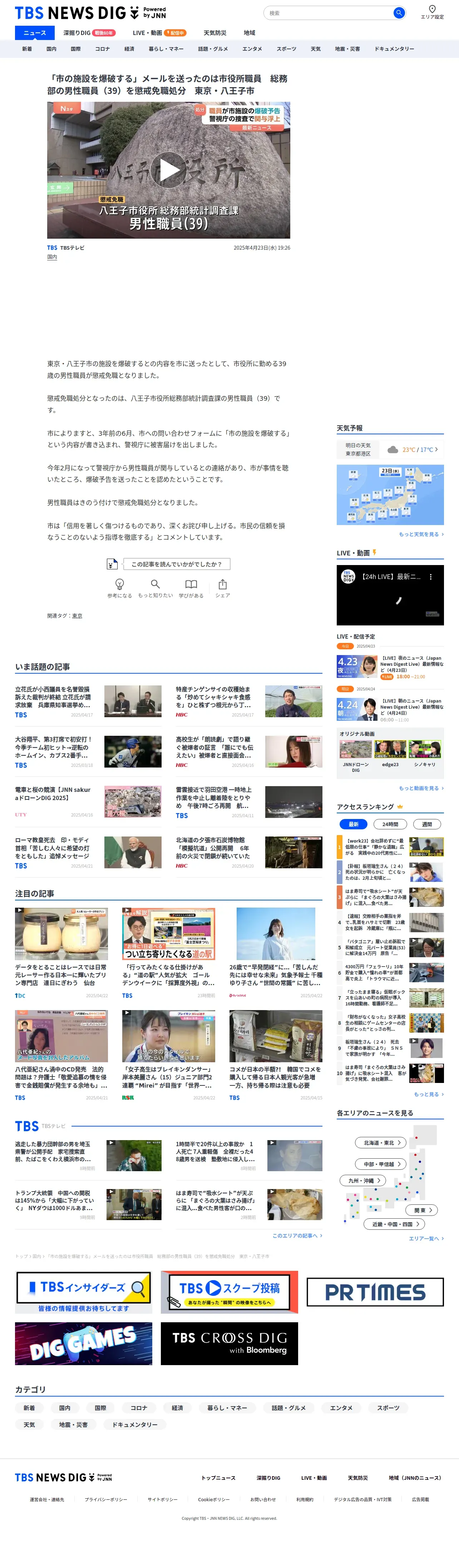The image size is (459, 1568).
Task: Expand the 九州・沖縄 area button
Action: 363,1180
